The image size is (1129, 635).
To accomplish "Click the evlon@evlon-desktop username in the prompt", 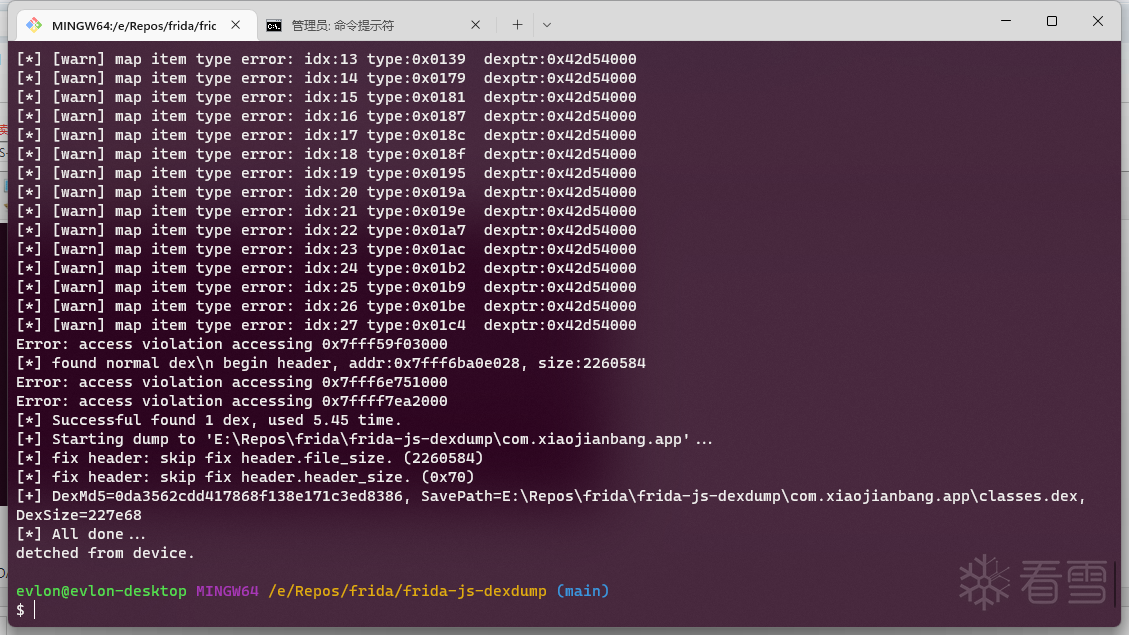I will (101, 591).
